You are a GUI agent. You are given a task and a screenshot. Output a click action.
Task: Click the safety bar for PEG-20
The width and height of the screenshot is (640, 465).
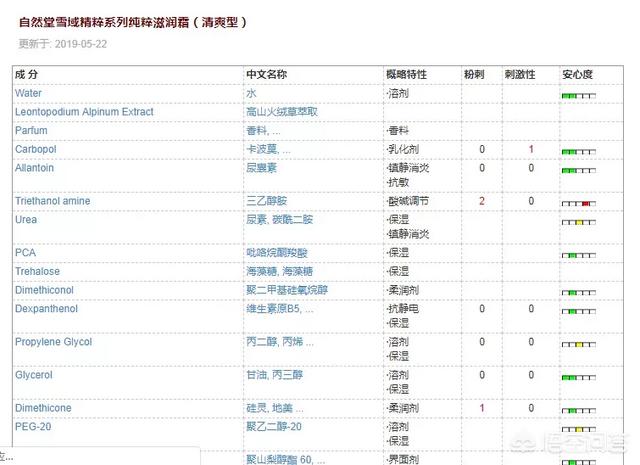point(579,429)
